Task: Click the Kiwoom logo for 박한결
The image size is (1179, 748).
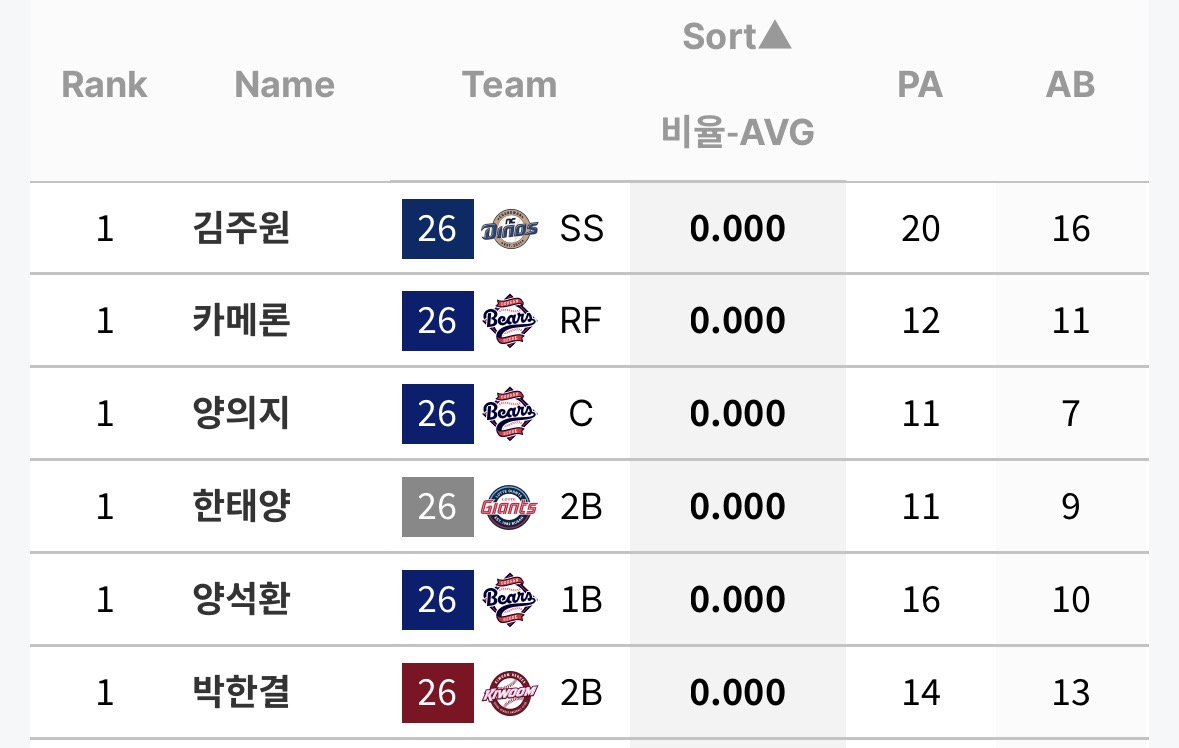Action: coord(509,693)
